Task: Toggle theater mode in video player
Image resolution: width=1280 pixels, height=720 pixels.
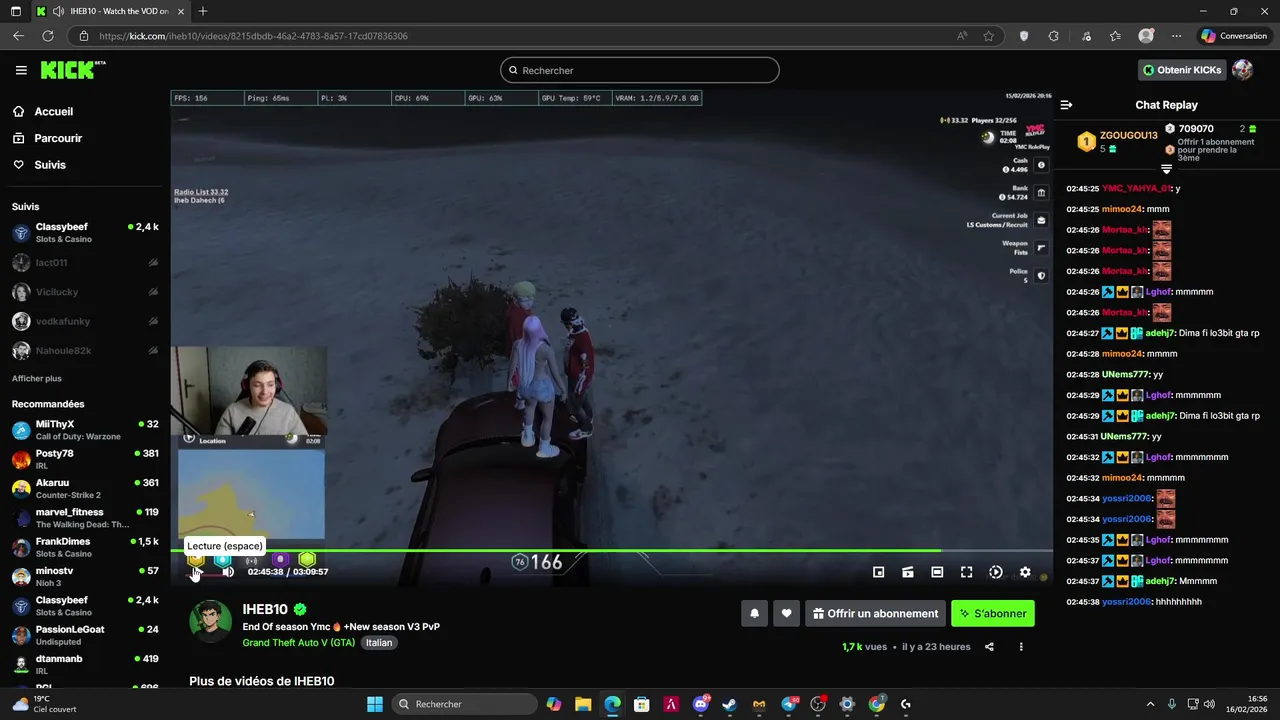Action: [937, 572]
